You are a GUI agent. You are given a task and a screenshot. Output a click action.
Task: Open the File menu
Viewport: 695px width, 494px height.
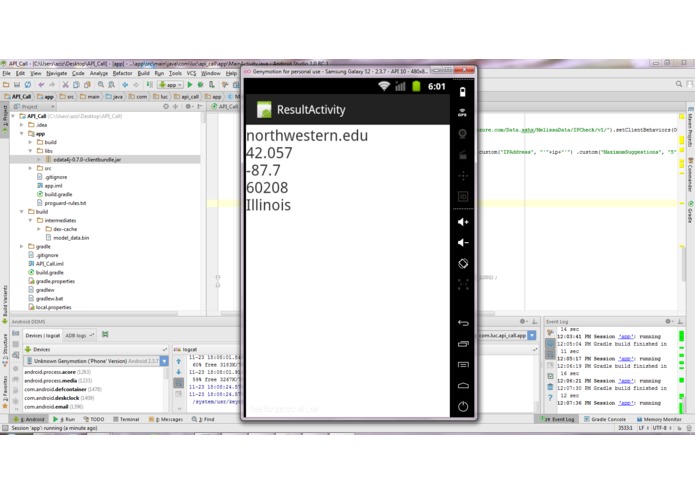click(6, 73)
